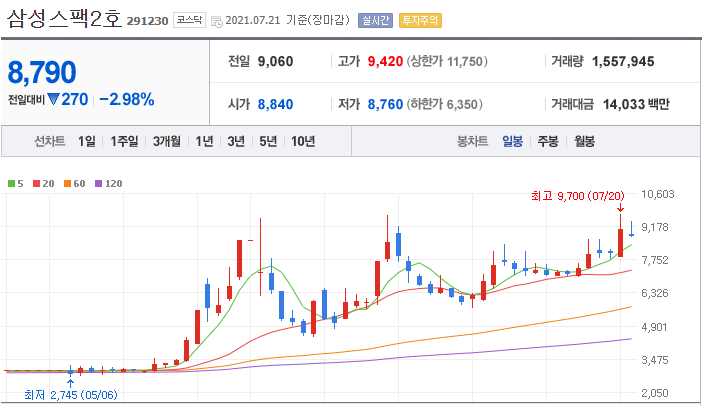This screenshot has width=702, height=405.
Task: Click the 저가 value 8,760
Action: point(385,104)
